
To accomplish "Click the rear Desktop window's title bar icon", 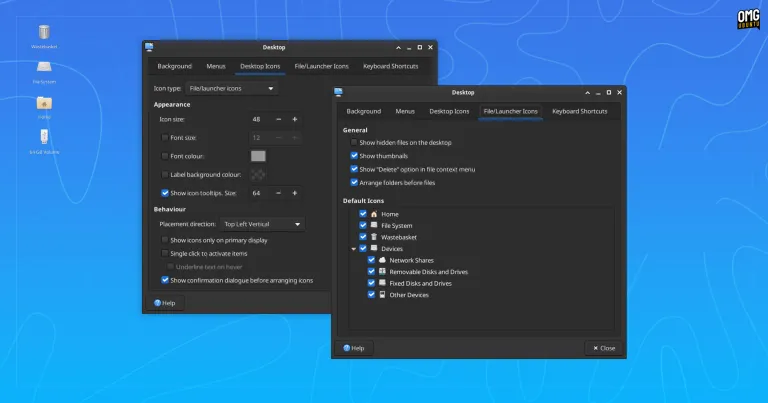I will (x=149, y=47).
